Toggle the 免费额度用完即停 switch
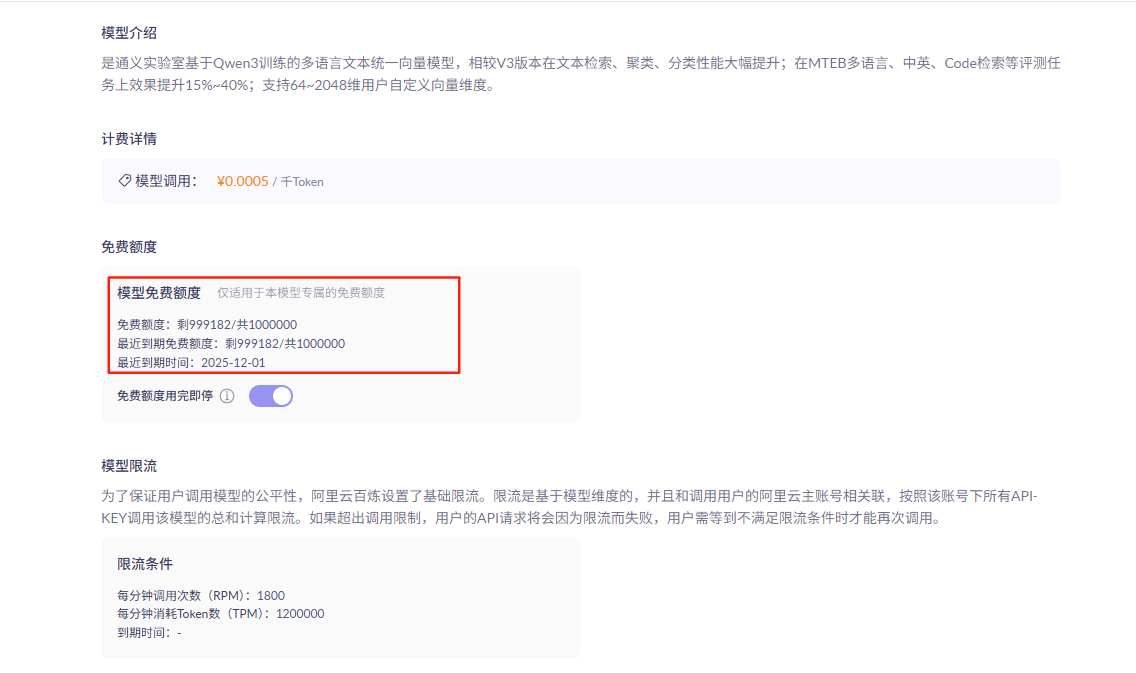 (x=271, y=396)
